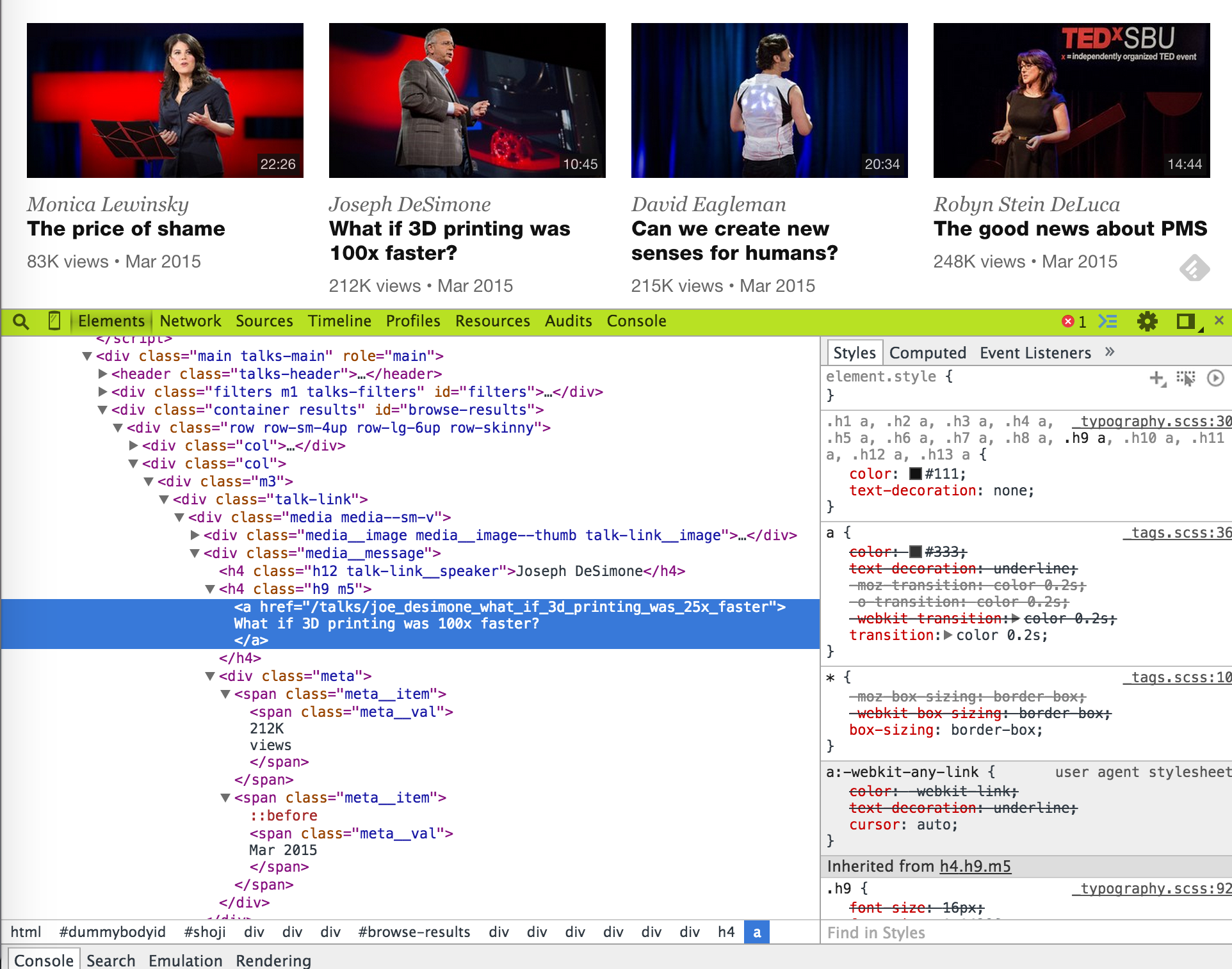Open 'Can we create new senses' talk
The image size is (1232, 969).
tap(734, 241)
